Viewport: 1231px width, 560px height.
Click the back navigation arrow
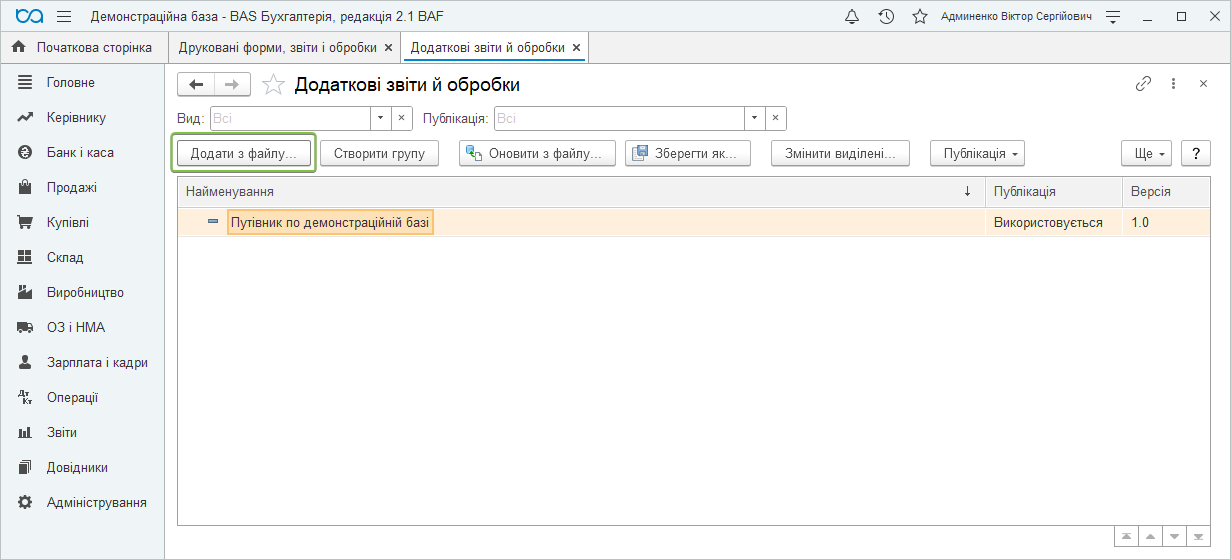coord(196,85)
